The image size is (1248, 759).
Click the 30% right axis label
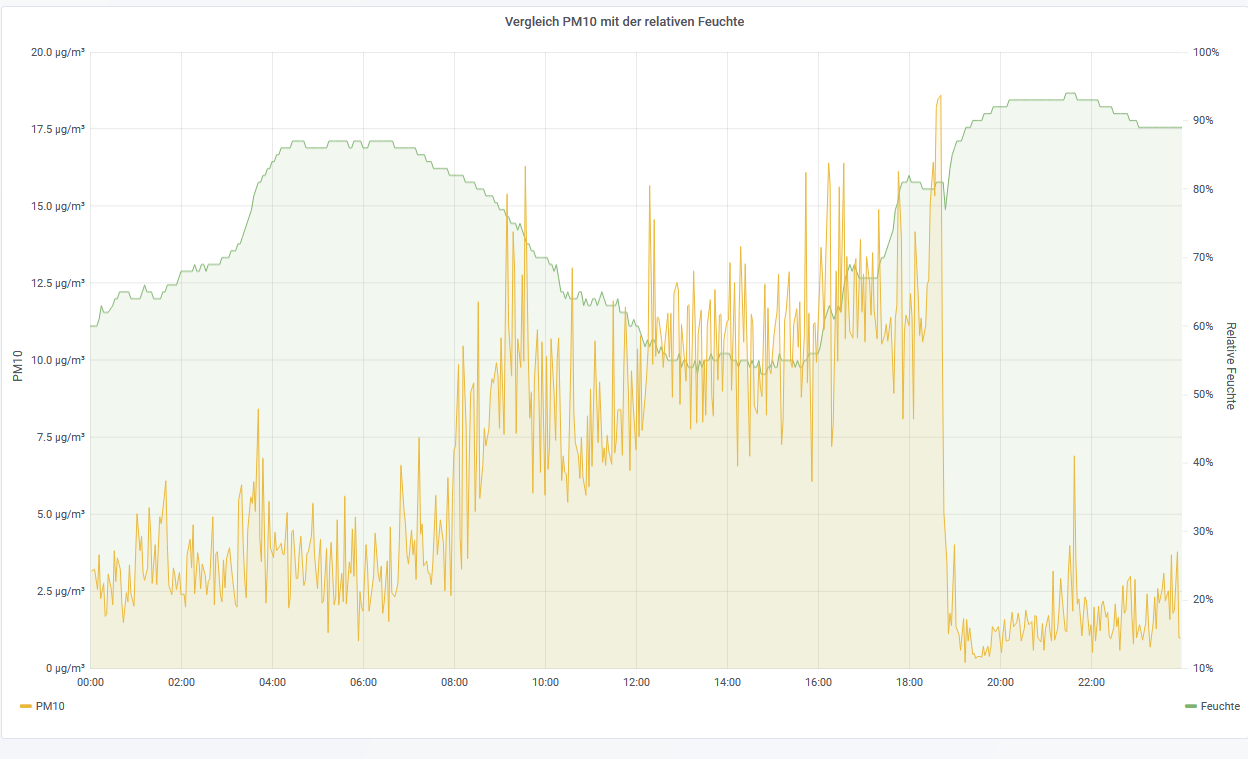point(1203,531)
